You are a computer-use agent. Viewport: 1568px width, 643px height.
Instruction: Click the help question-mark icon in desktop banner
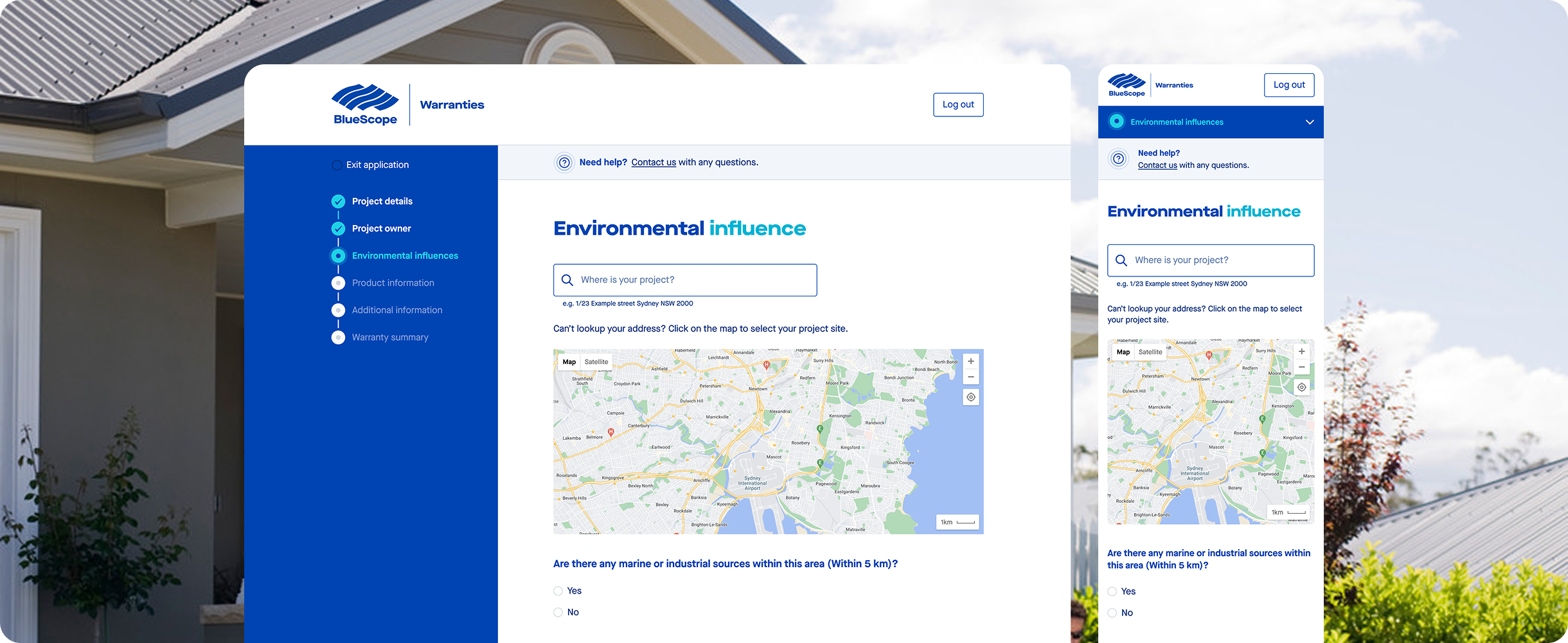pos(564,163)
